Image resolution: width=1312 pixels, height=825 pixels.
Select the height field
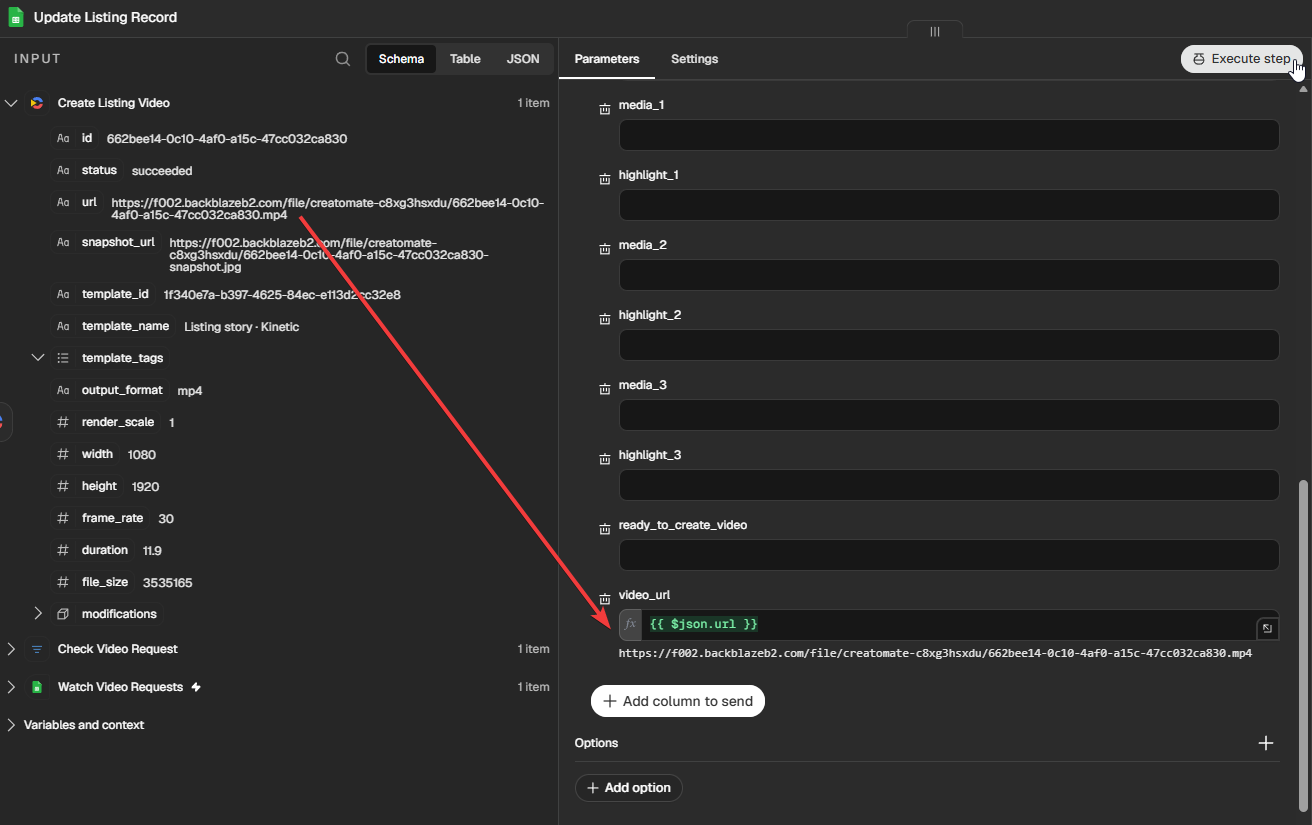[x=99, y=487]
